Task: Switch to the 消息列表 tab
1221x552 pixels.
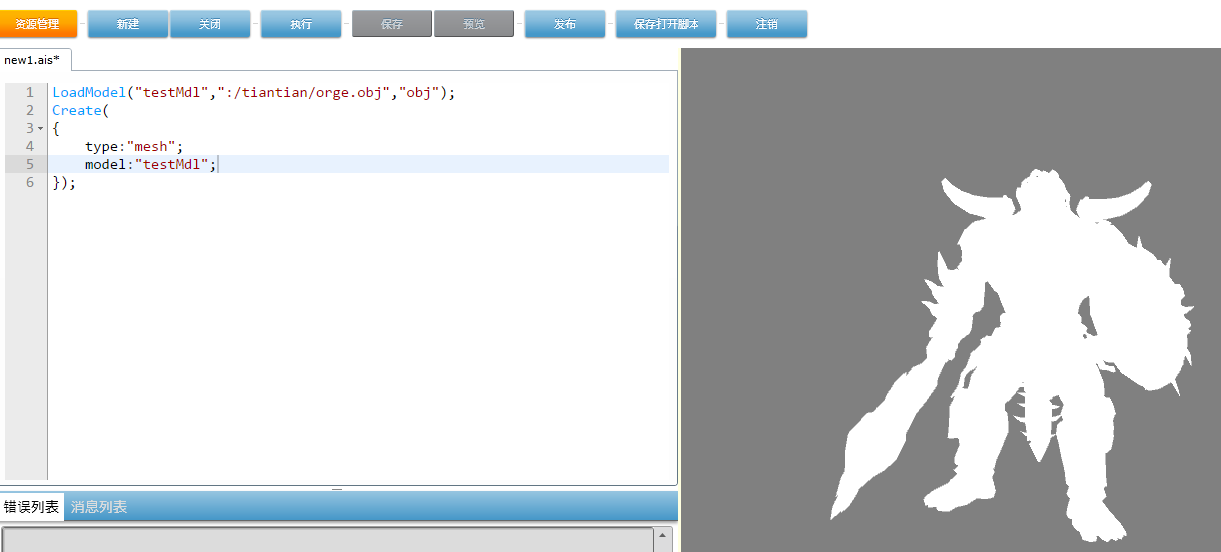Action: pos(98,507)
